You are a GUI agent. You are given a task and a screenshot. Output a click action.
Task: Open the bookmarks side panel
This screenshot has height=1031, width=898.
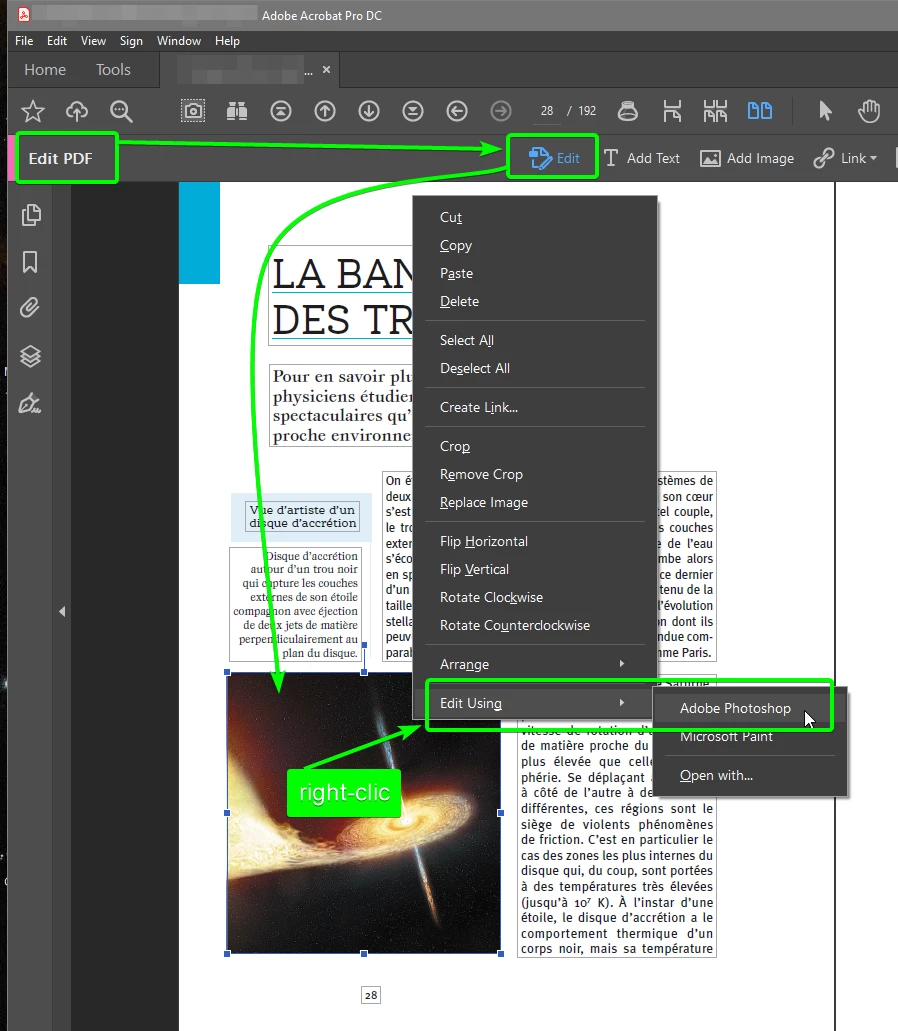[x=30, y=262]
